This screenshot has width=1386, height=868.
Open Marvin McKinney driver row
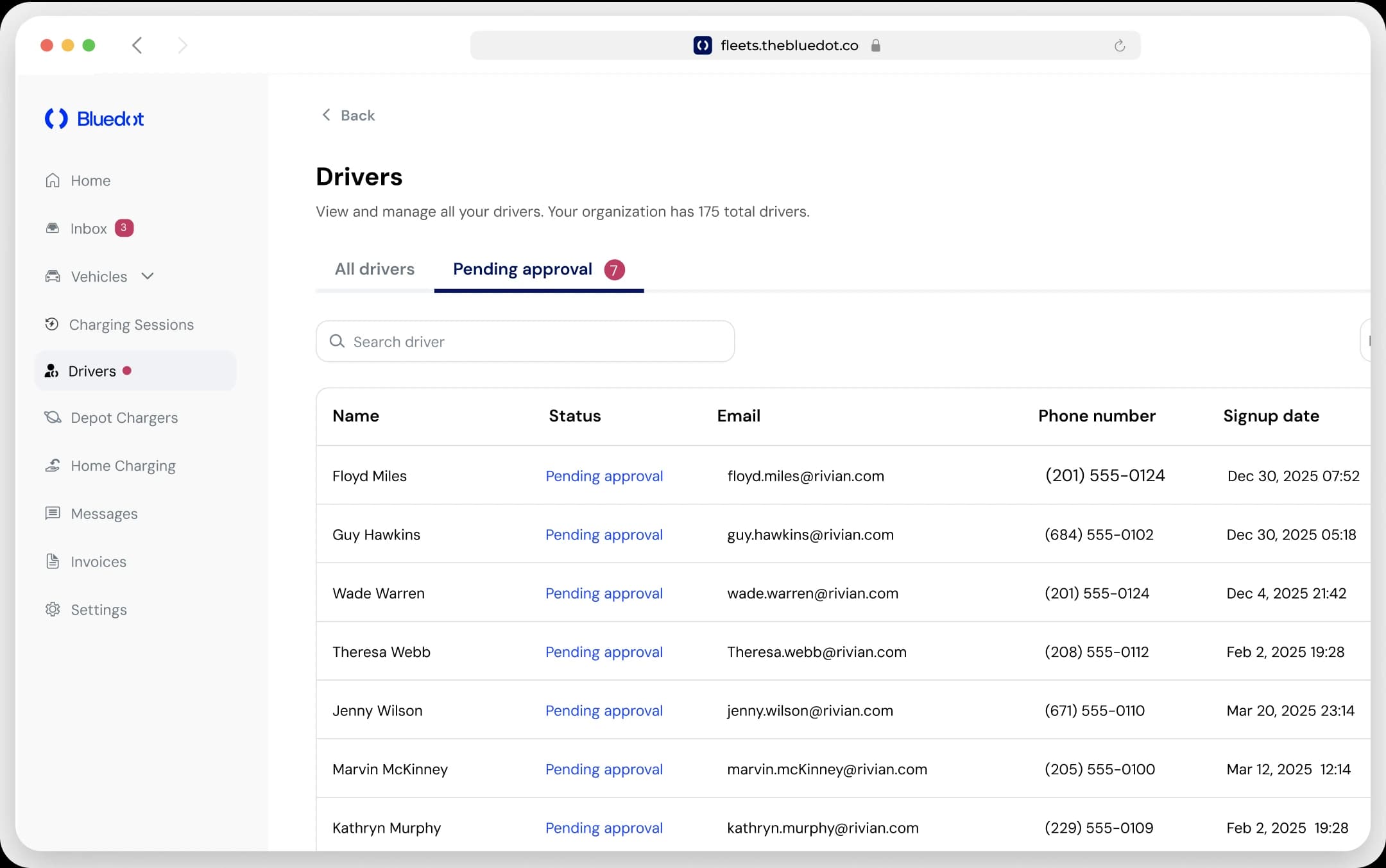pos(843,769)
